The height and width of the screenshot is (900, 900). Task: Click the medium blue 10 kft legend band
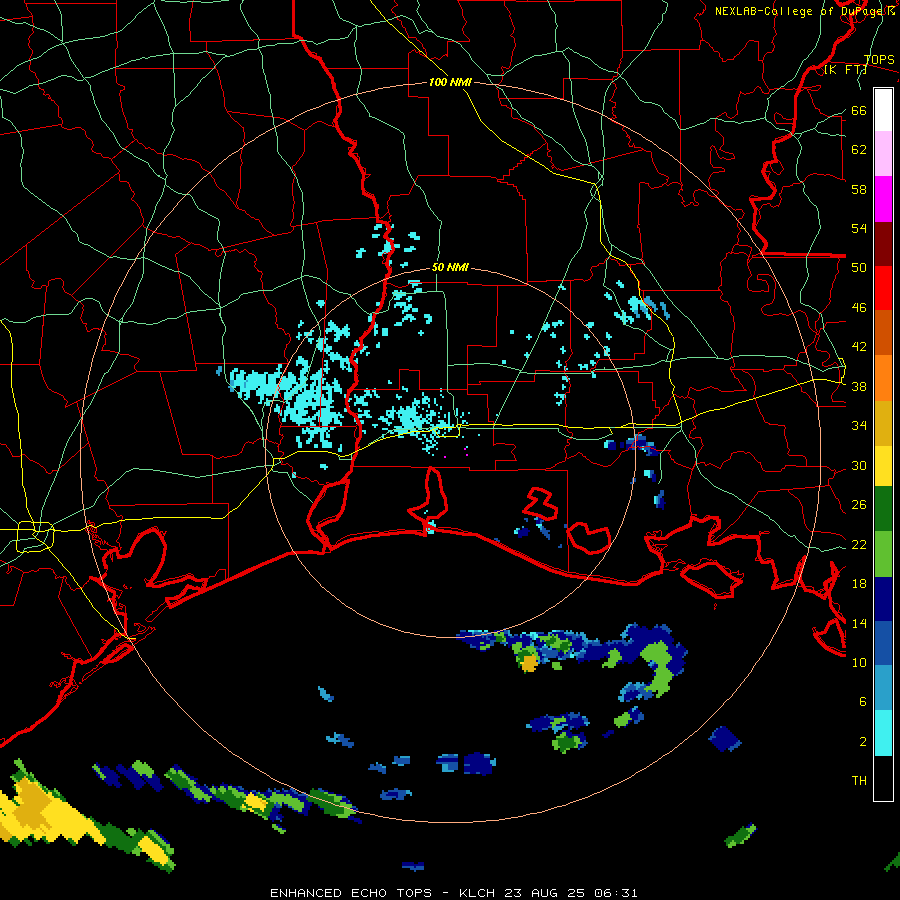[883, 643]
